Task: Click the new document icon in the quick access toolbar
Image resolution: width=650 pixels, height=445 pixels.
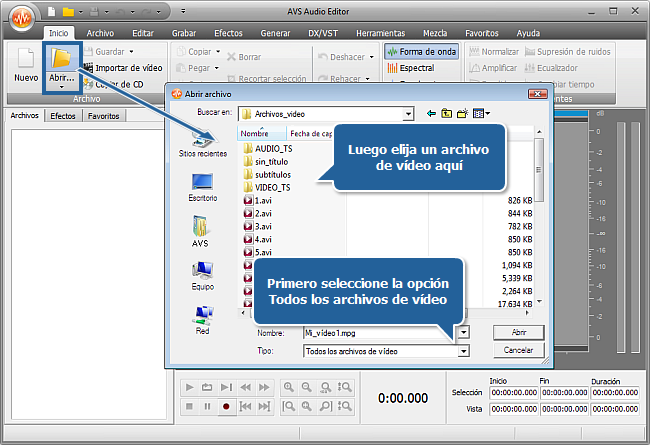Action: (x=51, y=12)
